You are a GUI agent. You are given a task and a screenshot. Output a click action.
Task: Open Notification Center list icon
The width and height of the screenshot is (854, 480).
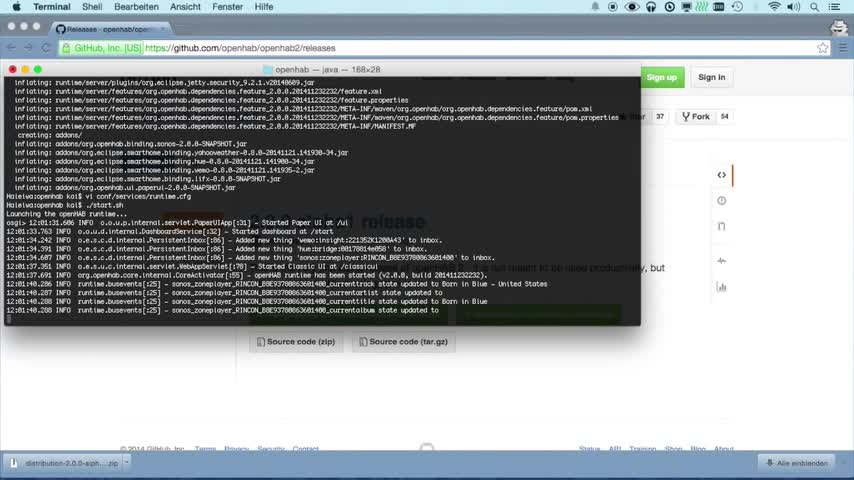pos(834,7)
